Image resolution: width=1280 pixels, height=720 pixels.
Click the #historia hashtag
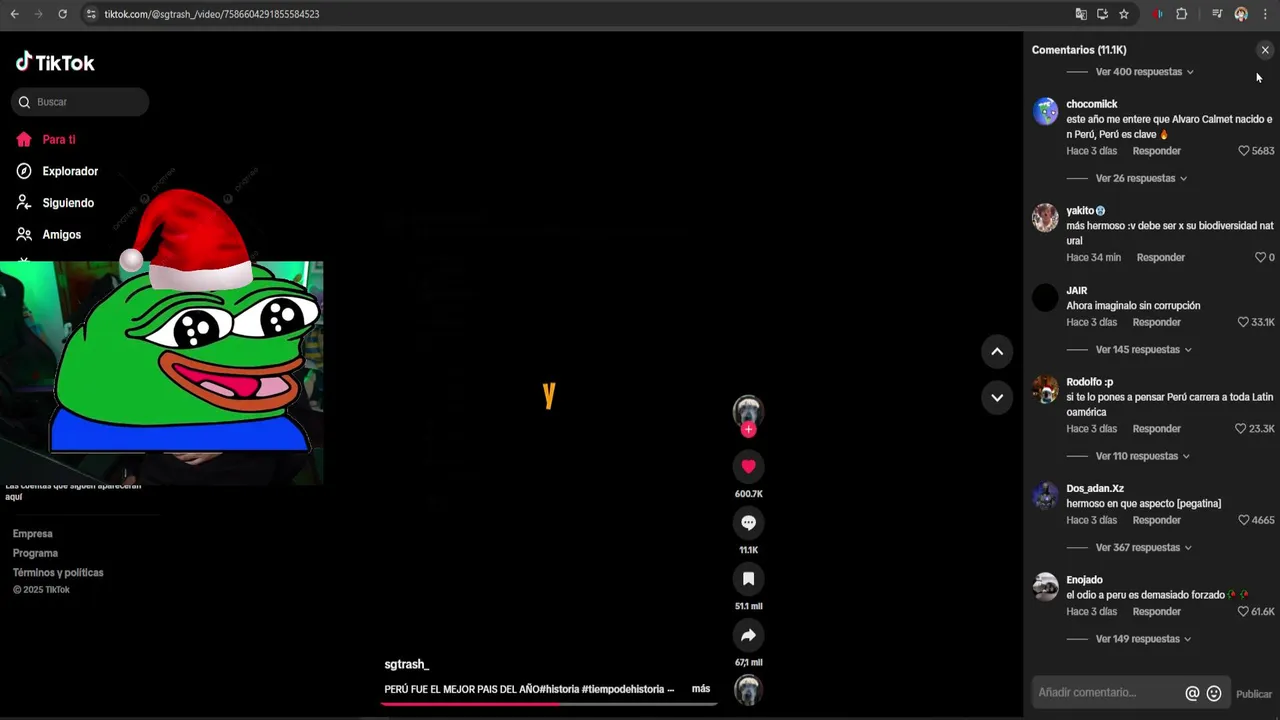coord(559,689)
